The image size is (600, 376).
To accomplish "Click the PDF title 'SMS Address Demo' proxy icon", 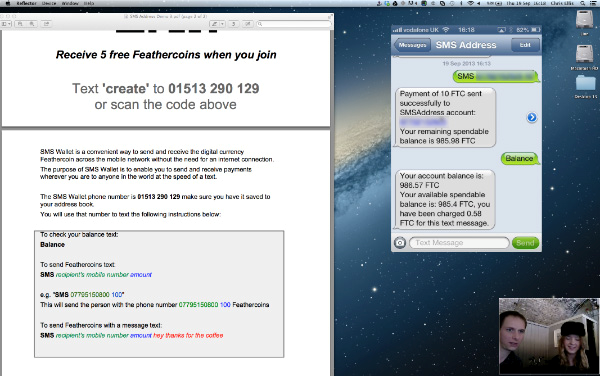I will 126,16.
